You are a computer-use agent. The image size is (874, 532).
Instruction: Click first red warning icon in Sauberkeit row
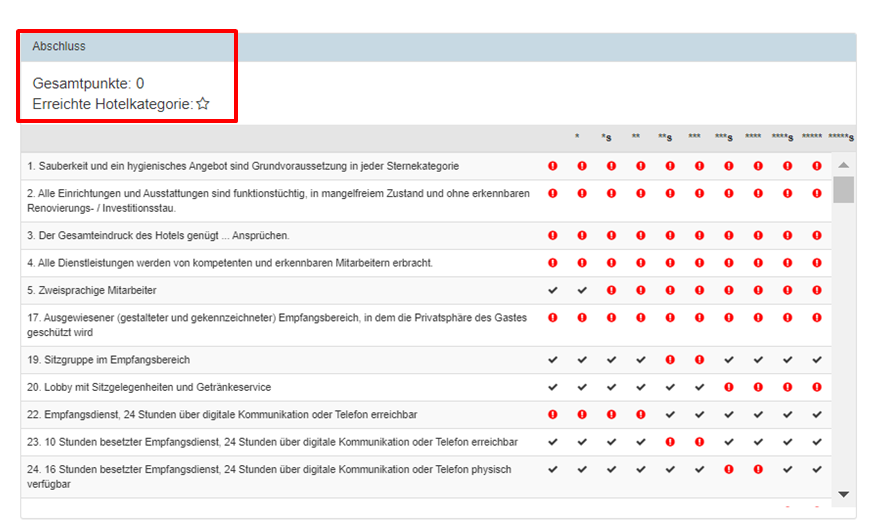pyautogui.click(x=552, y=166)
